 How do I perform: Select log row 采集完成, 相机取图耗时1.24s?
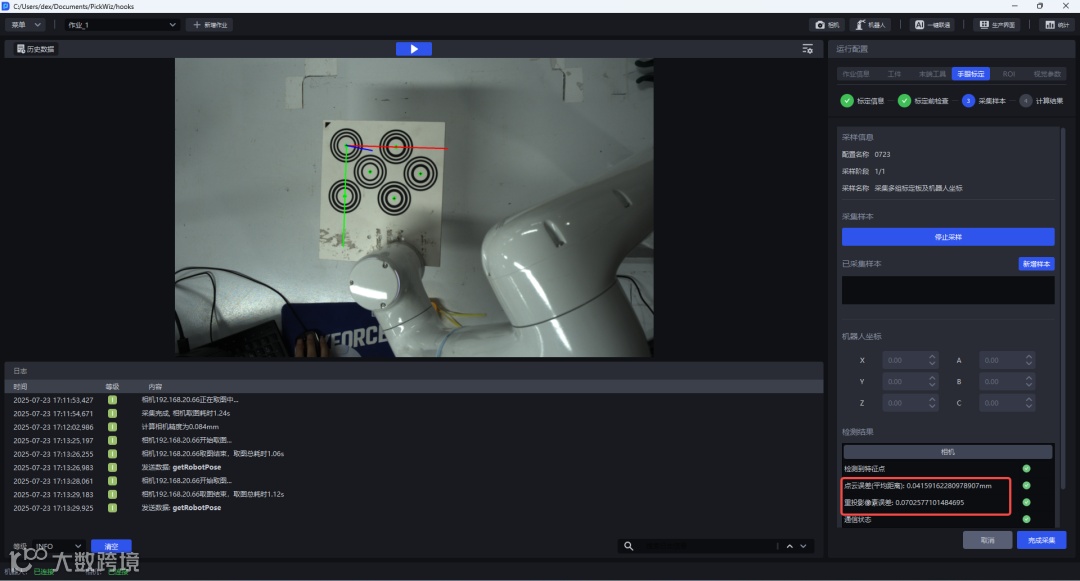[x=413, y=414]
